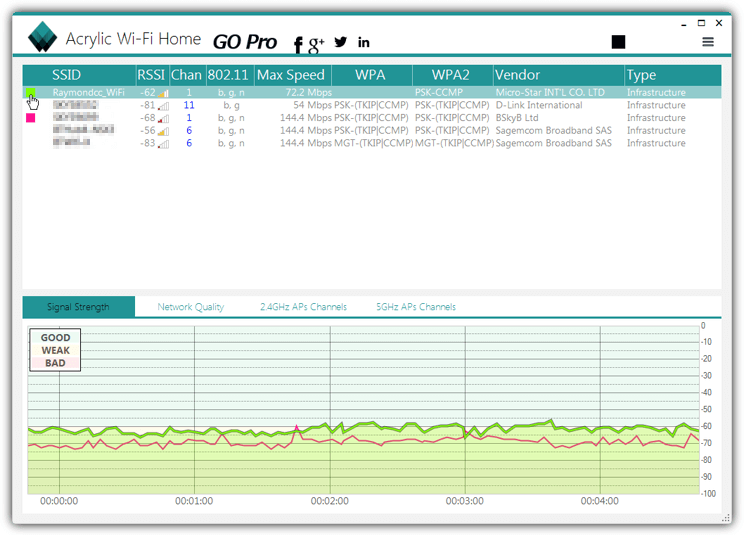Click the signal bars icon beside -81

(x=164, y=106)
